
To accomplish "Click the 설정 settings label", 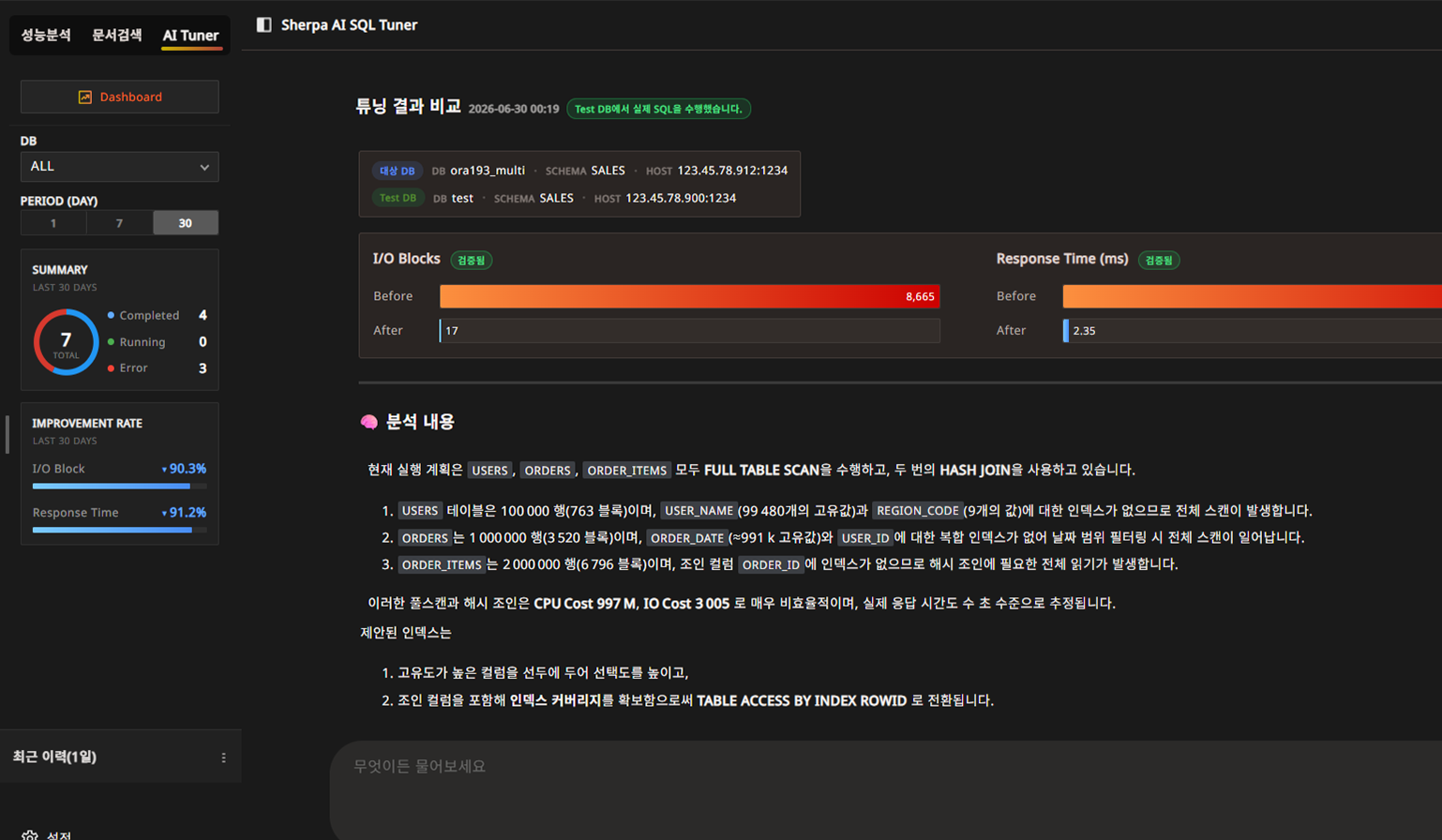I will point(59,835).
